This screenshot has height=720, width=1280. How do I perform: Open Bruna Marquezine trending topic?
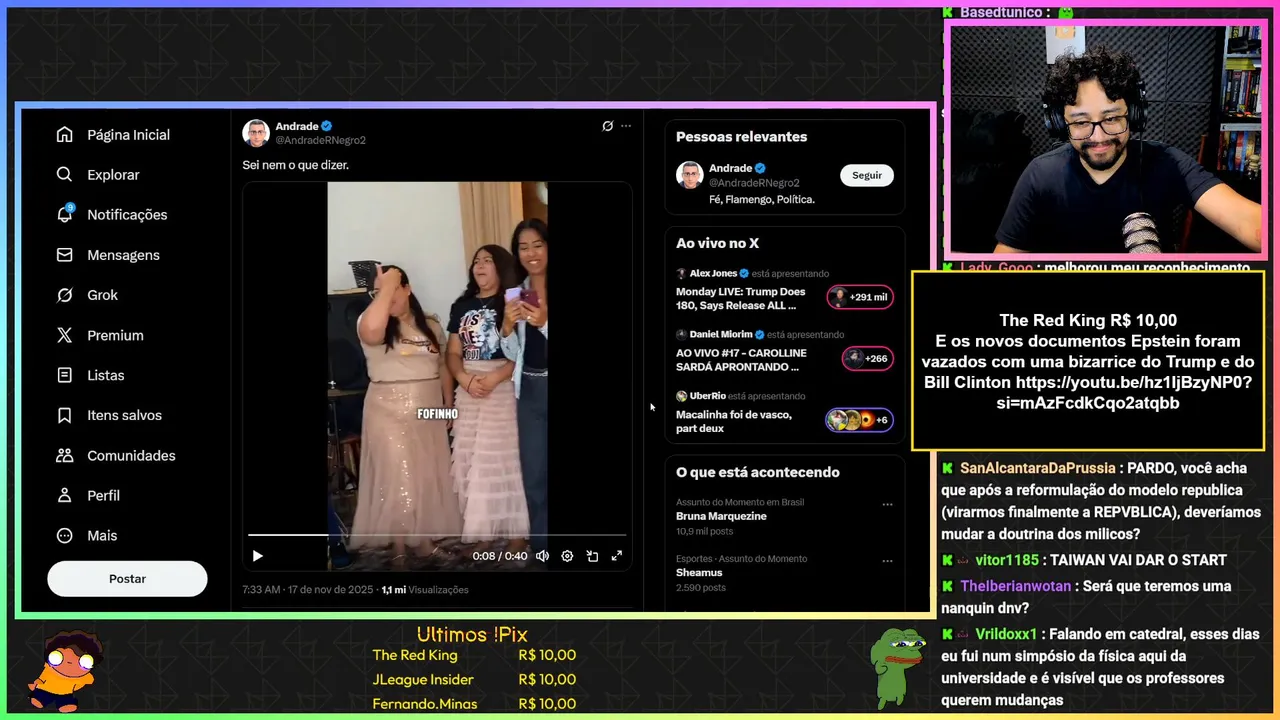click(x=721, y=516)
